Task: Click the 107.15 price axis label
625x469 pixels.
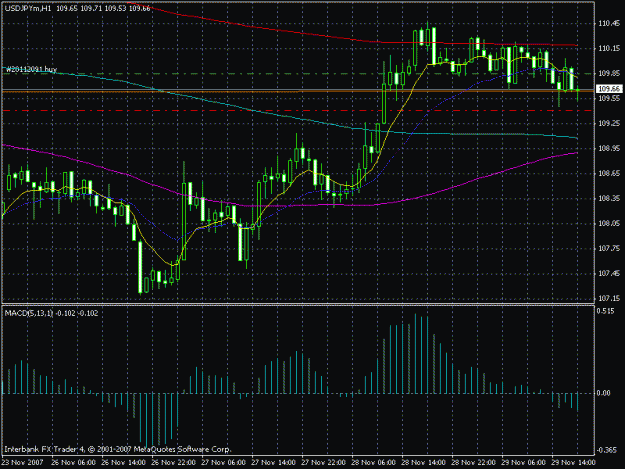Action: pyautogui.click(x=609, y=298)
